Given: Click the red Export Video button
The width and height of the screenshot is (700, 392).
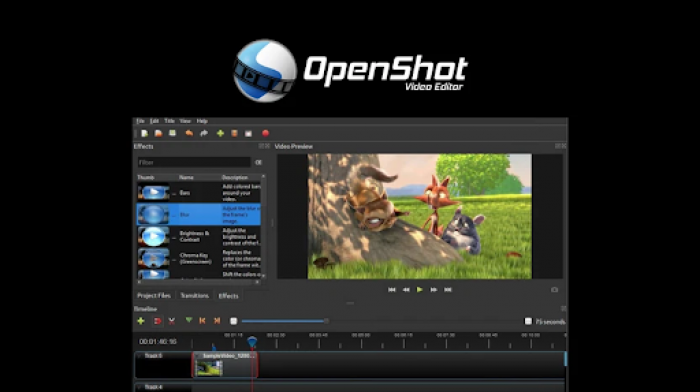Looking at the screenshot, I should (x=266, y=133).
